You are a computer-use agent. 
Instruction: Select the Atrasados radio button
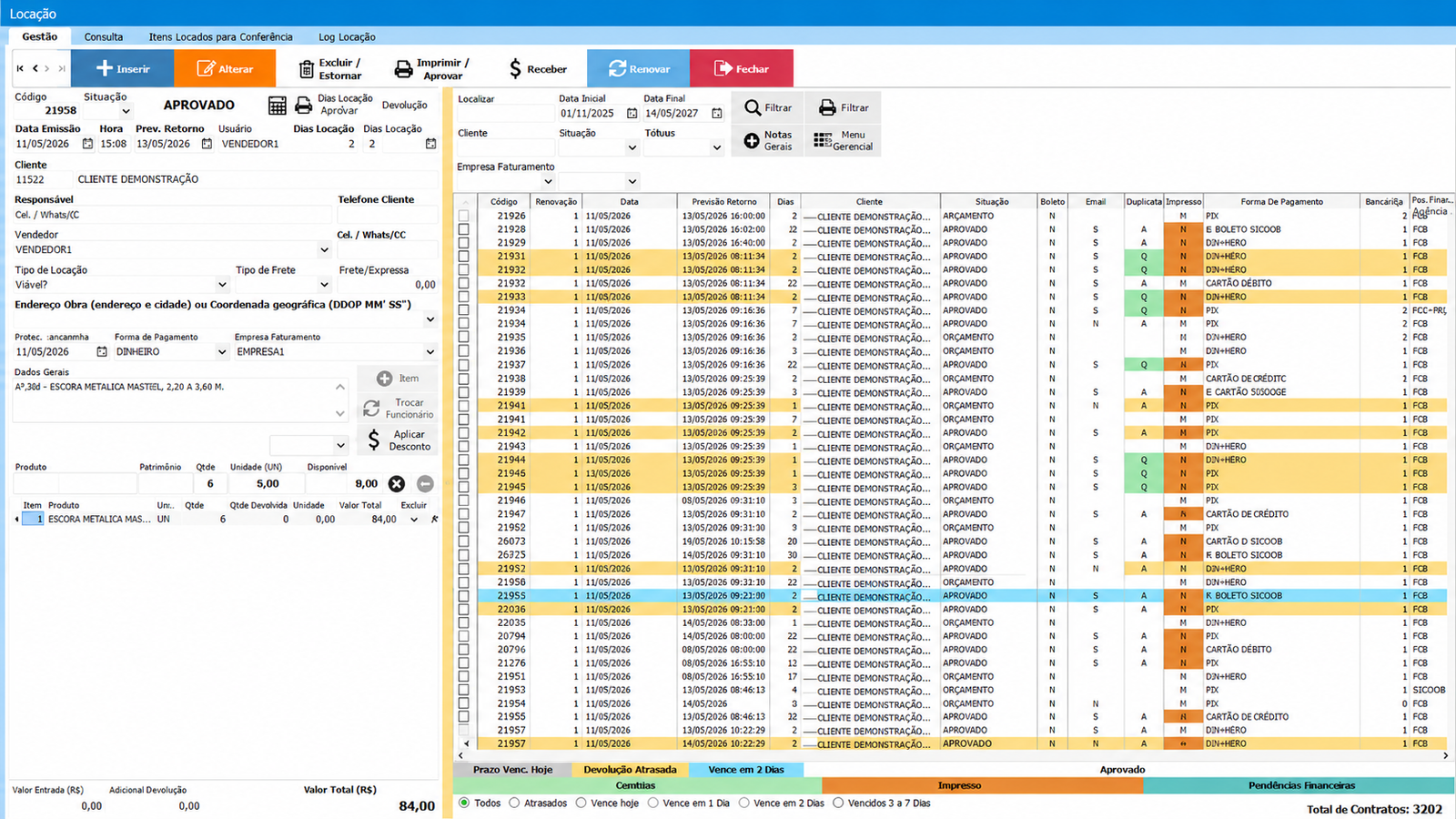pyautogui.click(x=514, y=803)
